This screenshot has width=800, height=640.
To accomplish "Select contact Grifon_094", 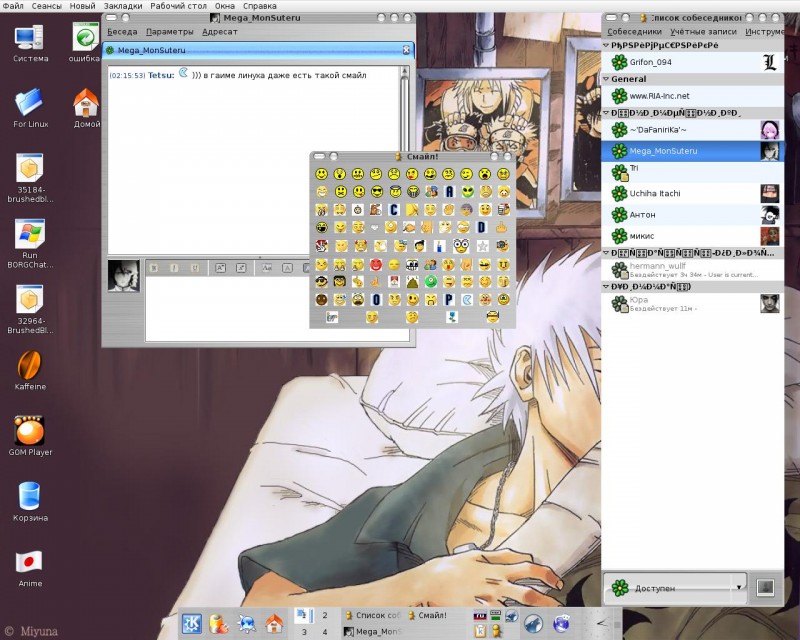I will (x=692, y=62).
